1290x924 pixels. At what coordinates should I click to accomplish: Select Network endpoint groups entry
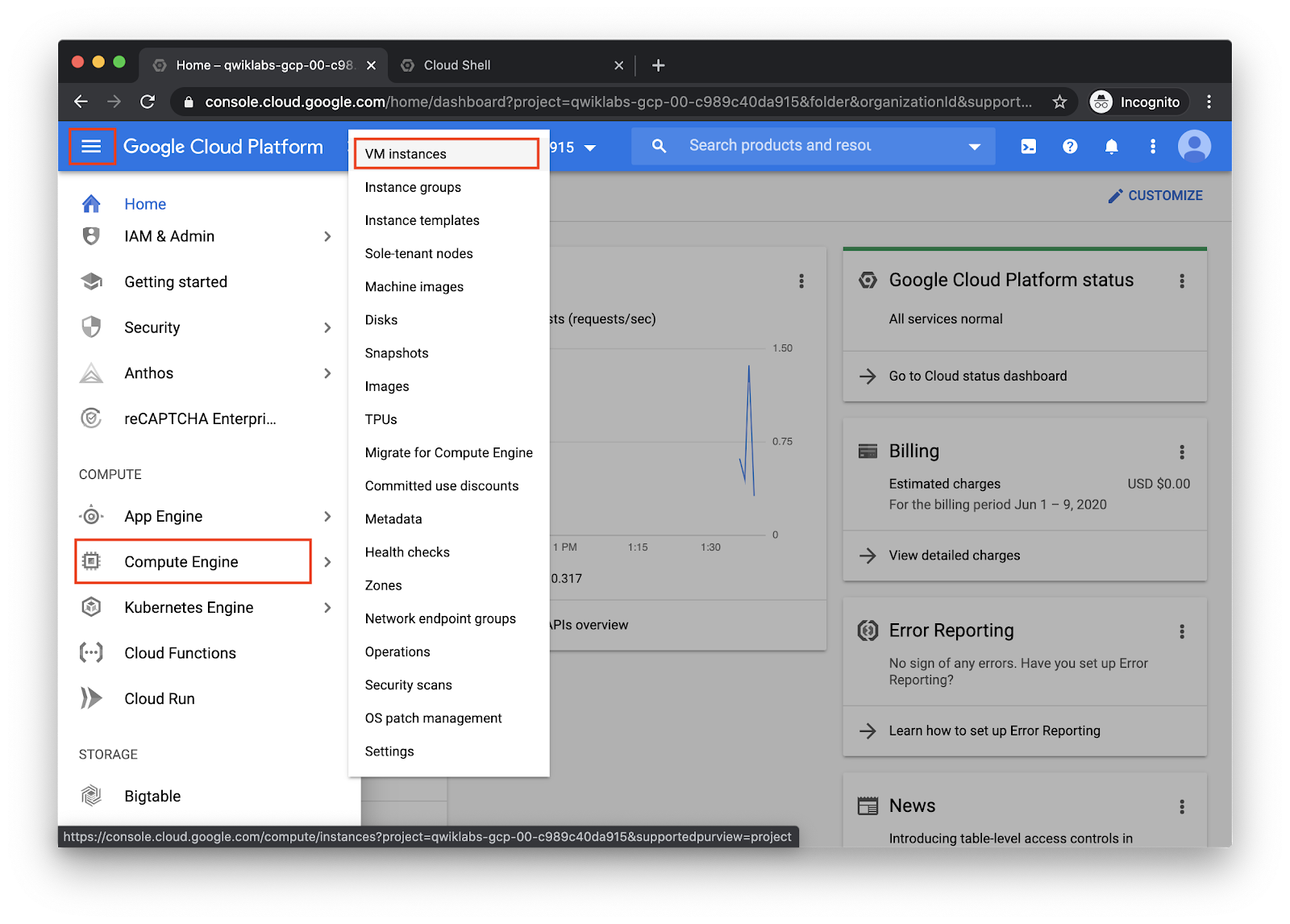440,618
